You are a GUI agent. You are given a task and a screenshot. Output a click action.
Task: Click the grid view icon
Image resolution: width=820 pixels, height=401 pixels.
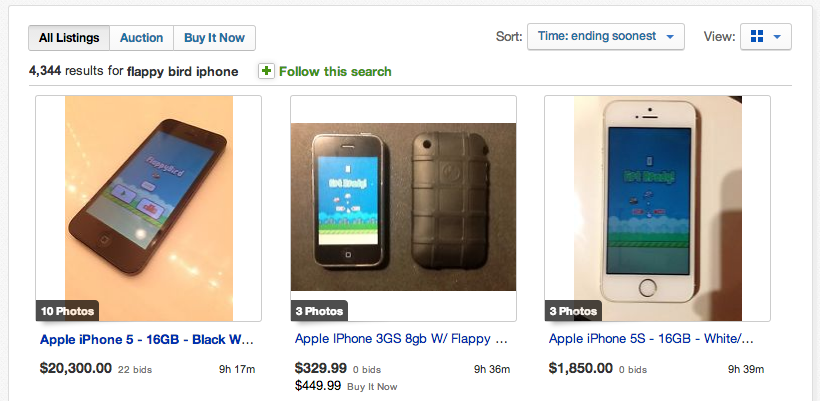(x=757, y=37)
